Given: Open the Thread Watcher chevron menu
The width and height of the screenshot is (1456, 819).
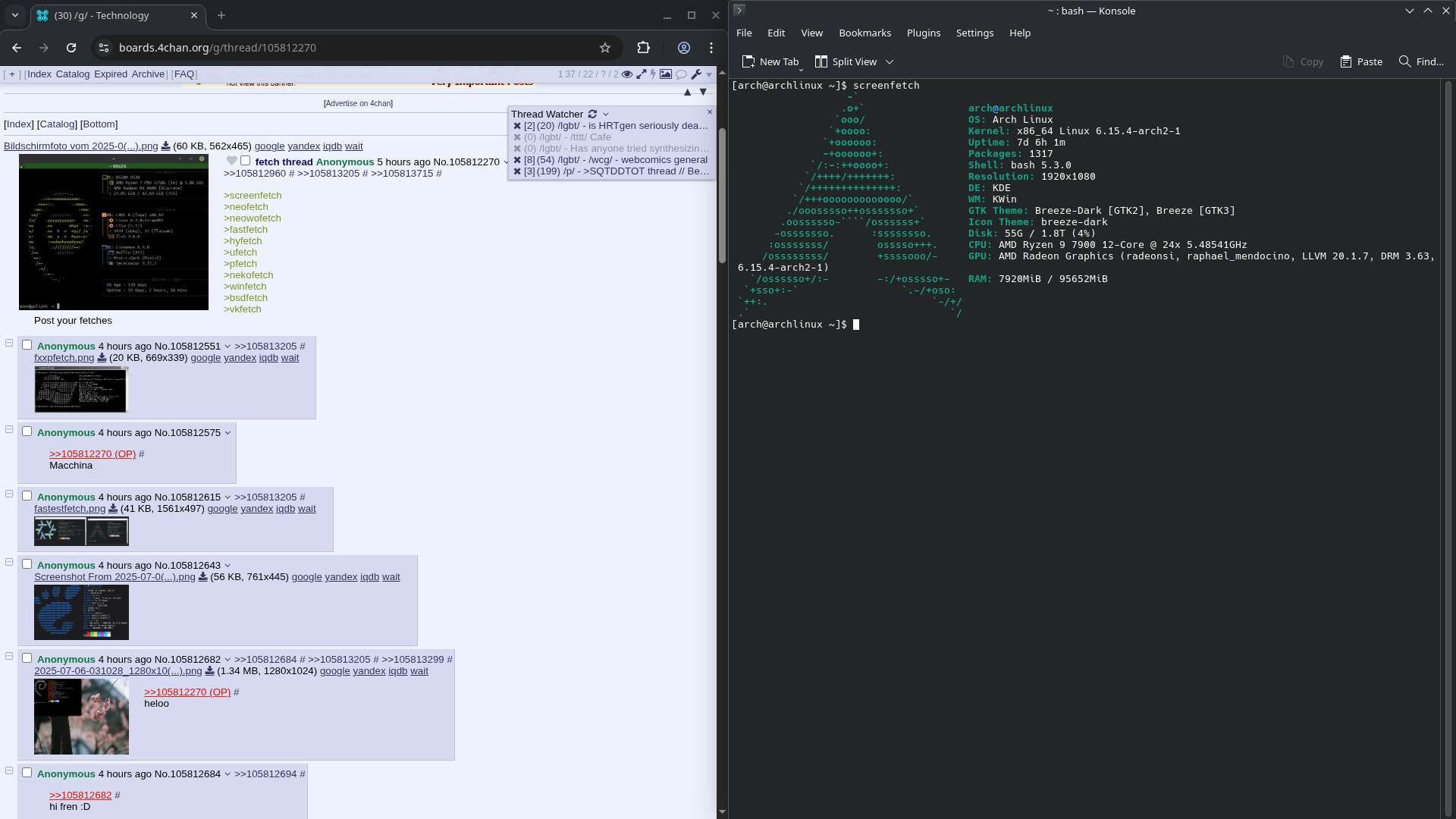Looking at the screenshot, I should pos(606,115).
